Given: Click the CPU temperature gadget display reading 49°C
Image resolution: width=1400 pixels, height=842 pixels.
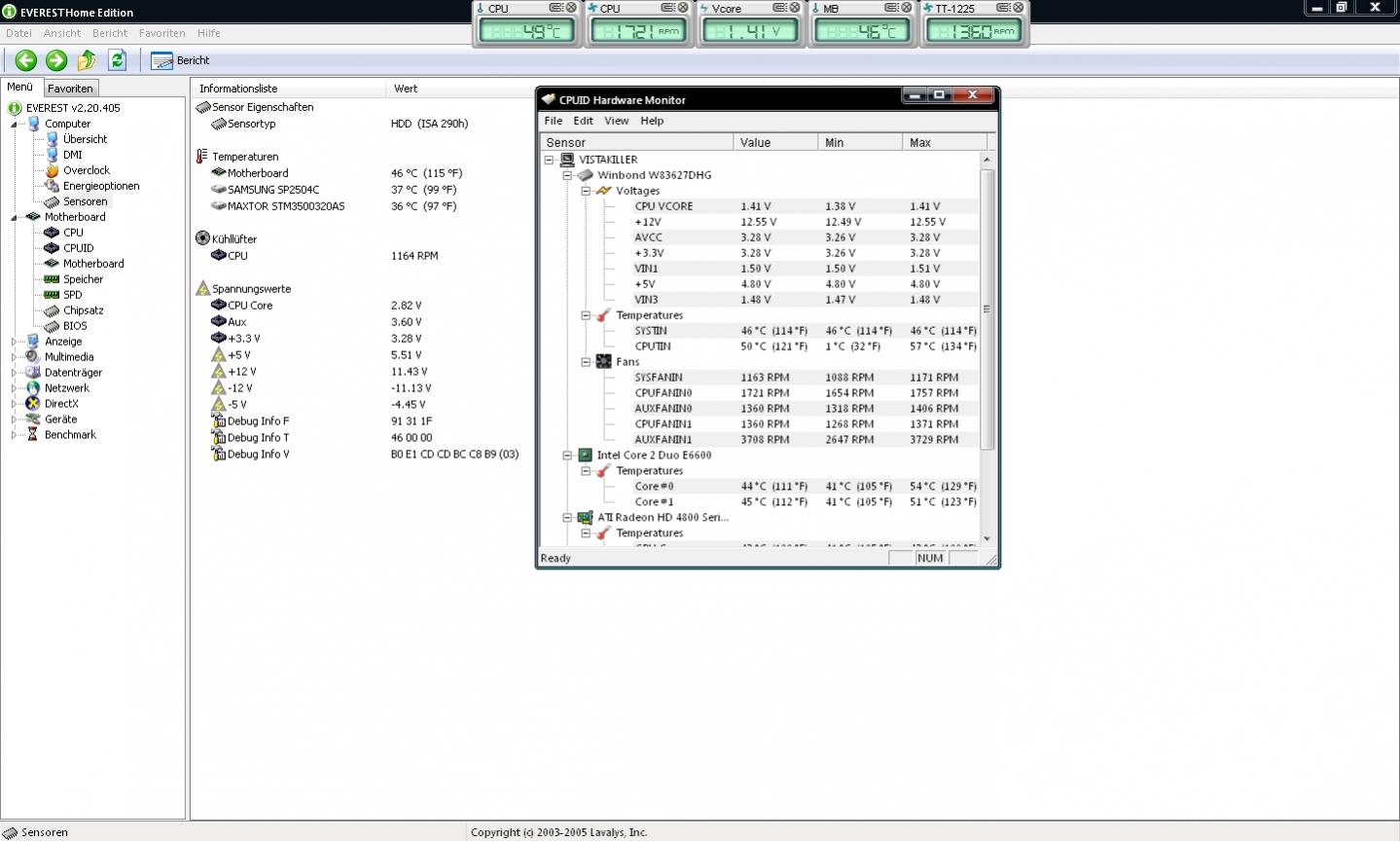Looking at the screenshot, I should click(527, 31).
